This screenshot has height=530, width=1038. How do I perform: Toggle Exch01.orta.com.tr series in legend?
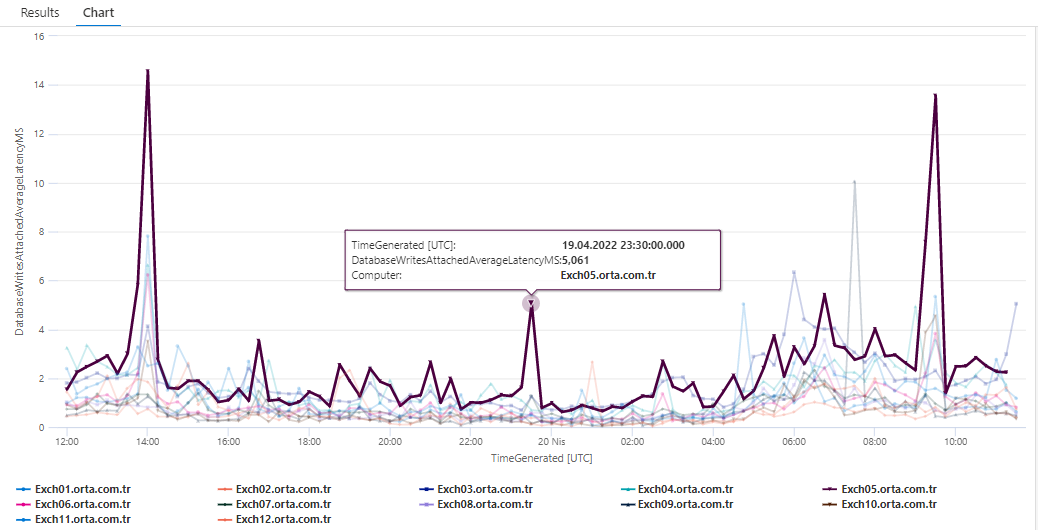73,490
